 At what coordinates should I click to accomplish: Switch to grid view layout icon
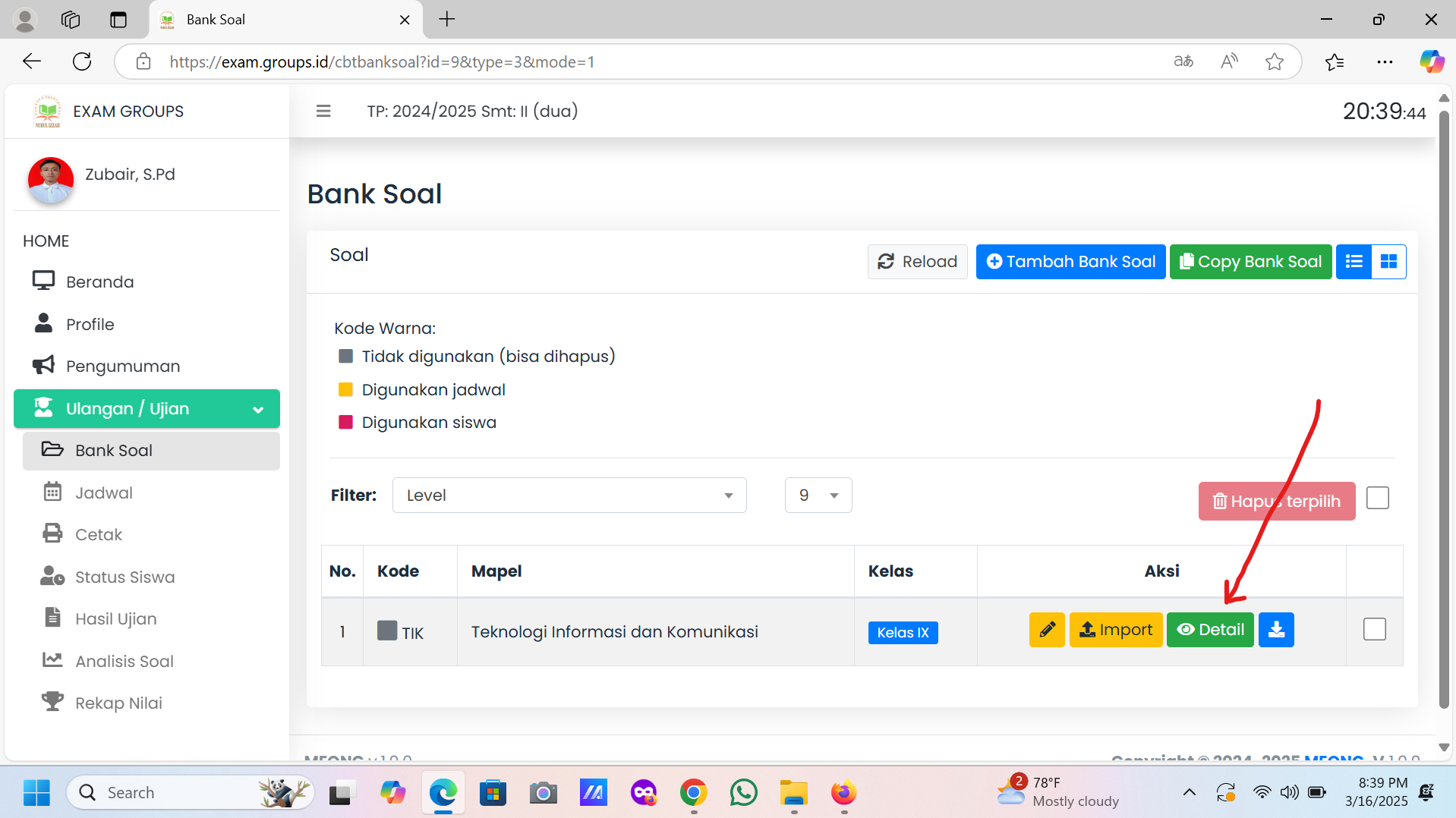1388,262
